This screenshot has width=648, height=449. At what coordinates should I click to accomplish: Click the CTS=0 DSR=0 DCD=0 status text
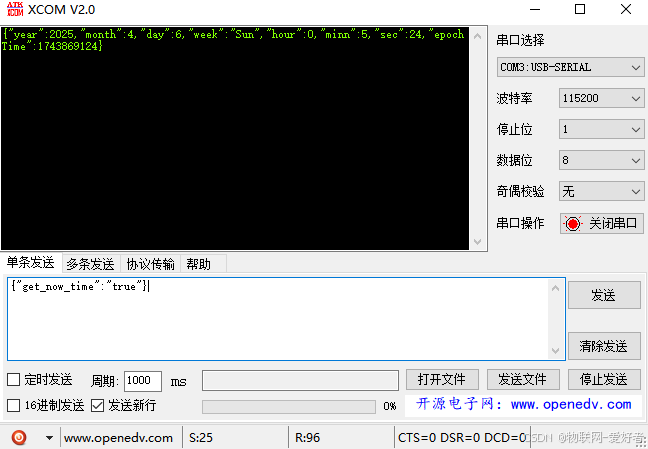tap(462, 437)
